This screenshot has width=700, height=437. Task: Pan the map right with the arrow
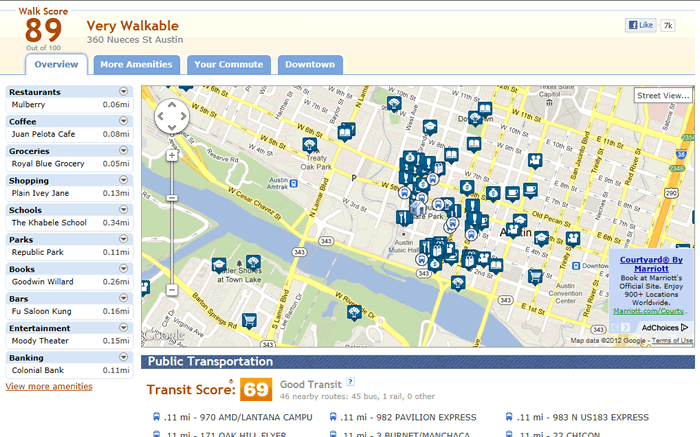183,116
